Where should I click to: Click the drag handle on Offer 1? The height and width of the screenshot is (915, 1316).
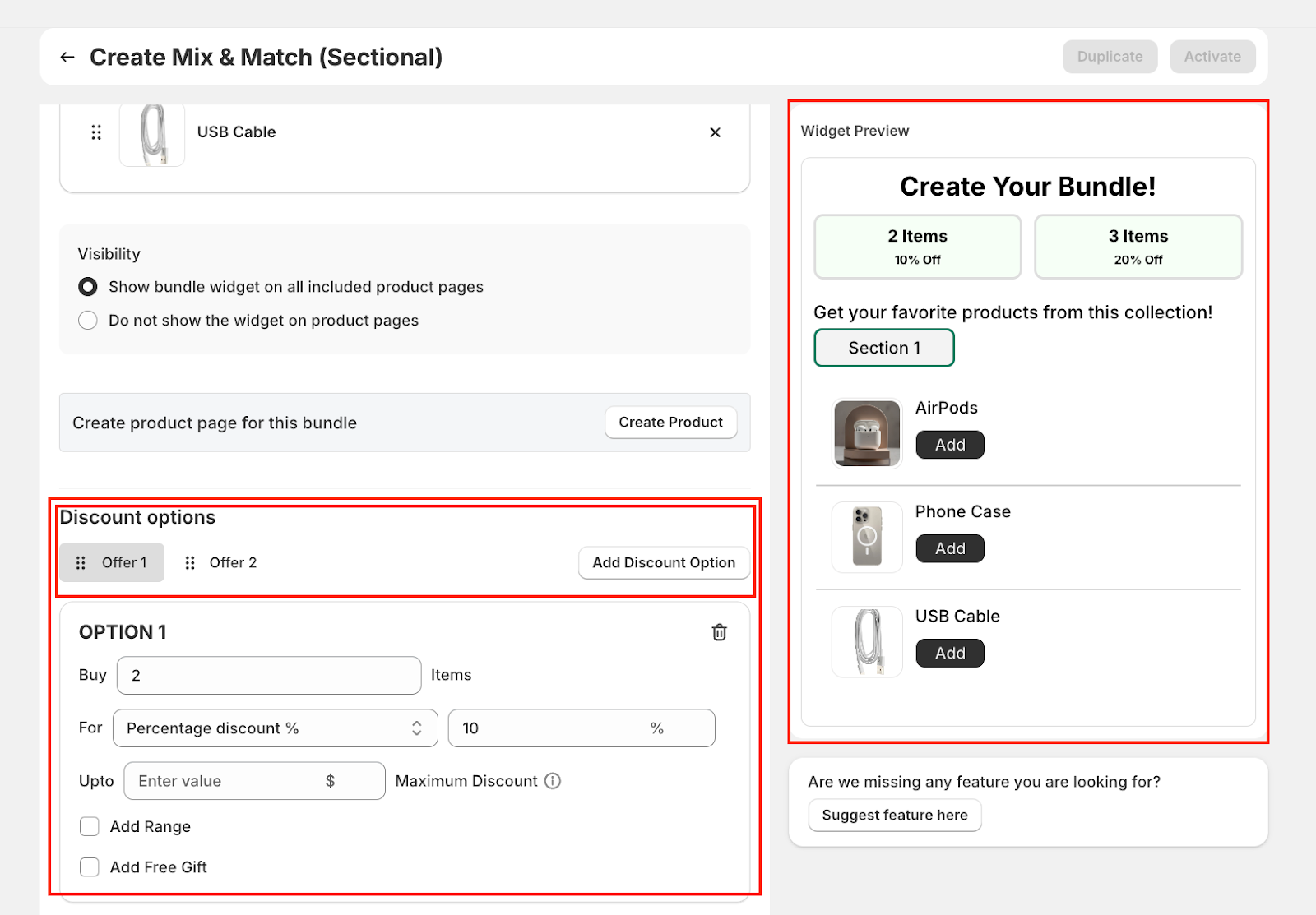(81, 563)
